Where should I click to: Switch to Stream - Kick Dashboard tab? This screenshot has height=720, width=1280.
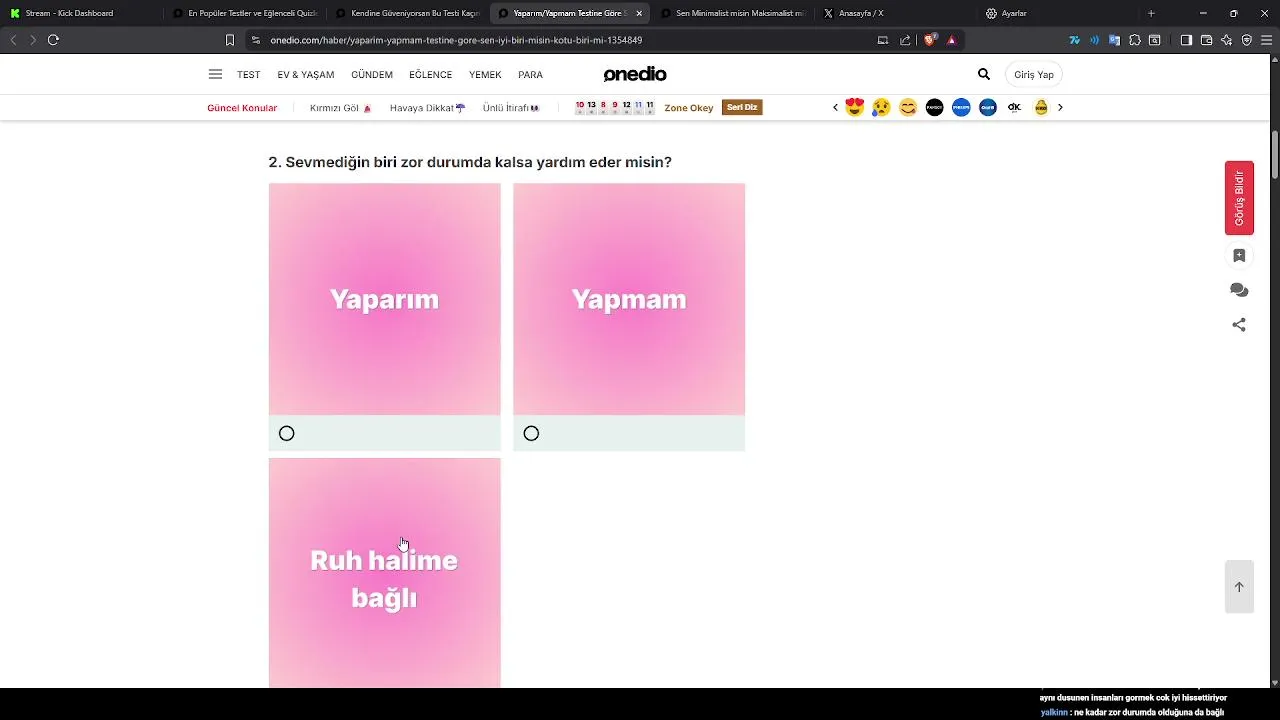80,13
